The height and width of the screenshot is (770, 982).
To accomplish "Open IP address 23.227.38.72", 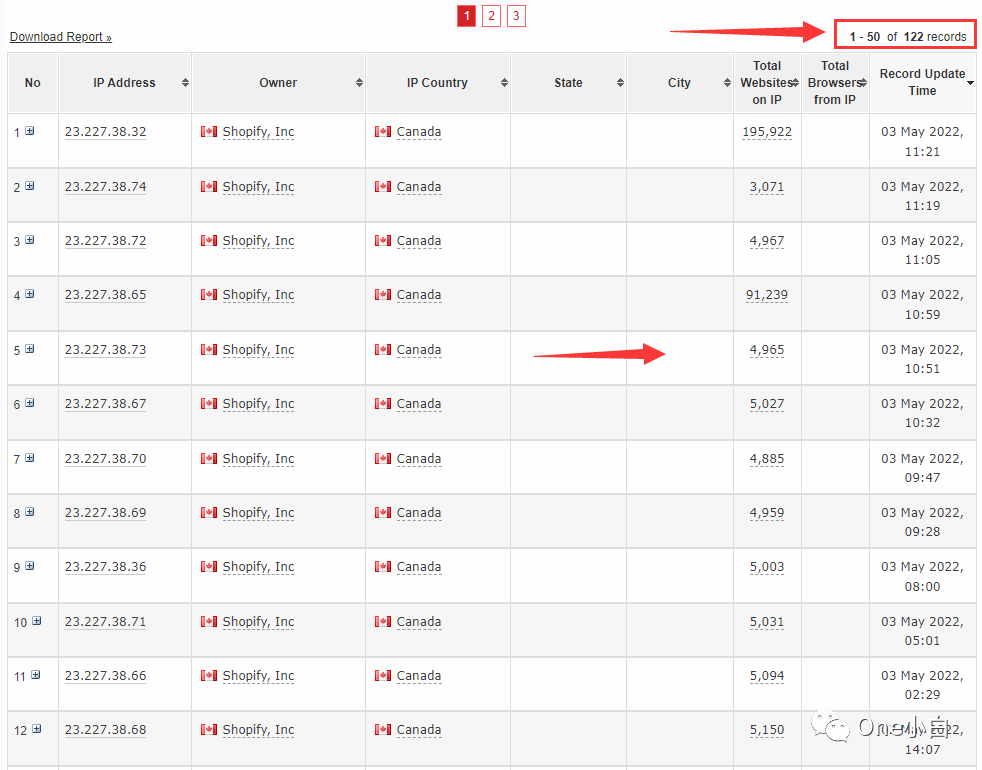I will [105, 241].
